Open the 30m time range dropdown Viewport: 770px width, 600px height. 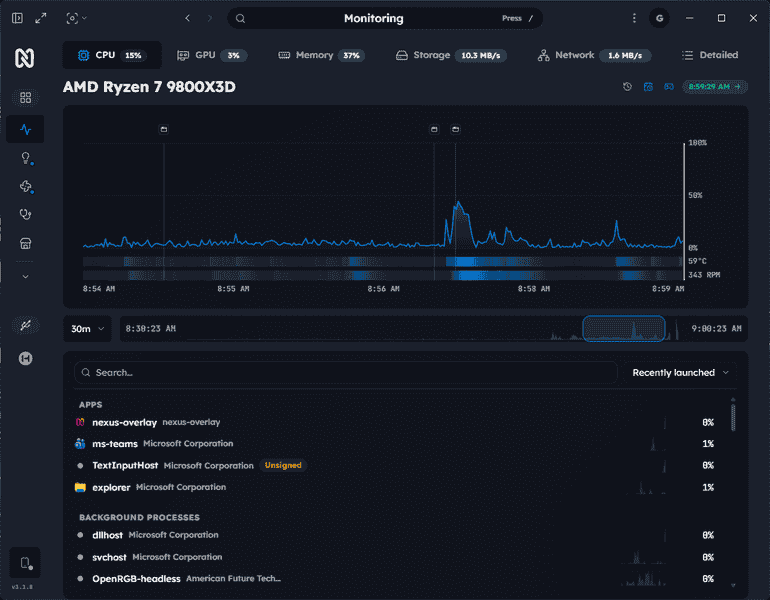pos(87,328)
